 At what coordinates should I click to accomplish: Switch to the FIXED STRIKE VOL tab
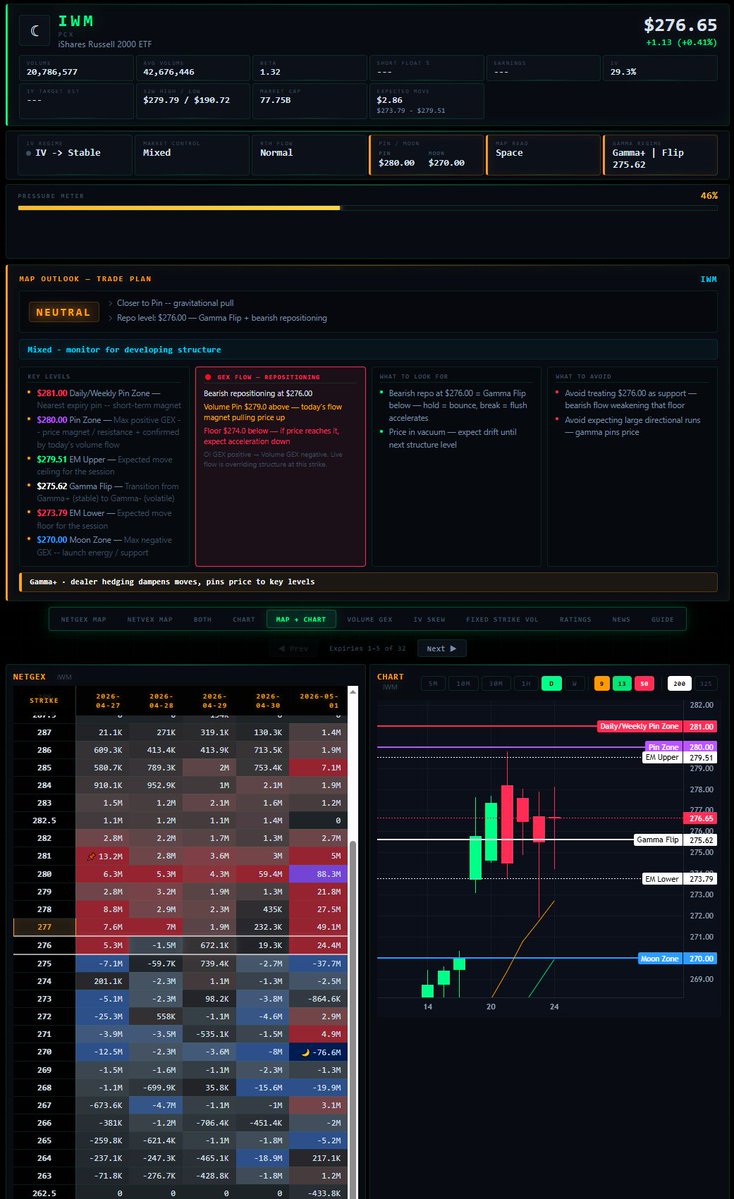pyautogui.click(x=502, y=619)
